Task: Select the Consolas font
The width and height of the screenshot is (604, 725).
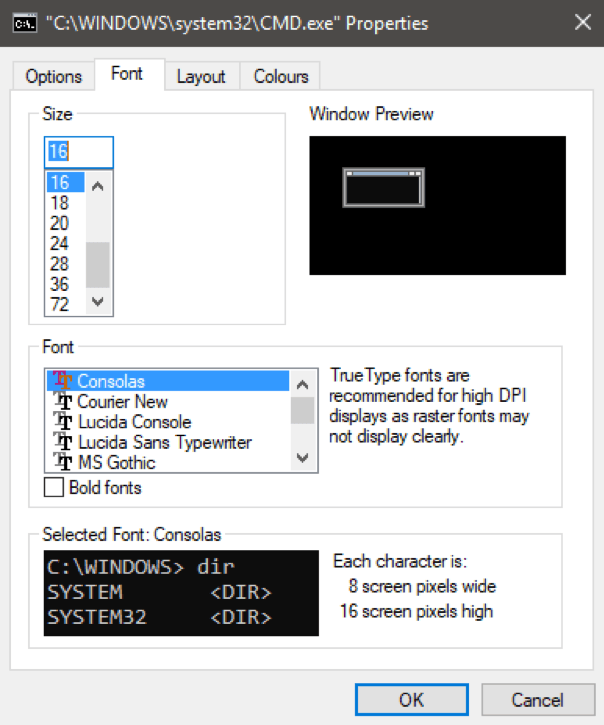Action: [168, 381]
